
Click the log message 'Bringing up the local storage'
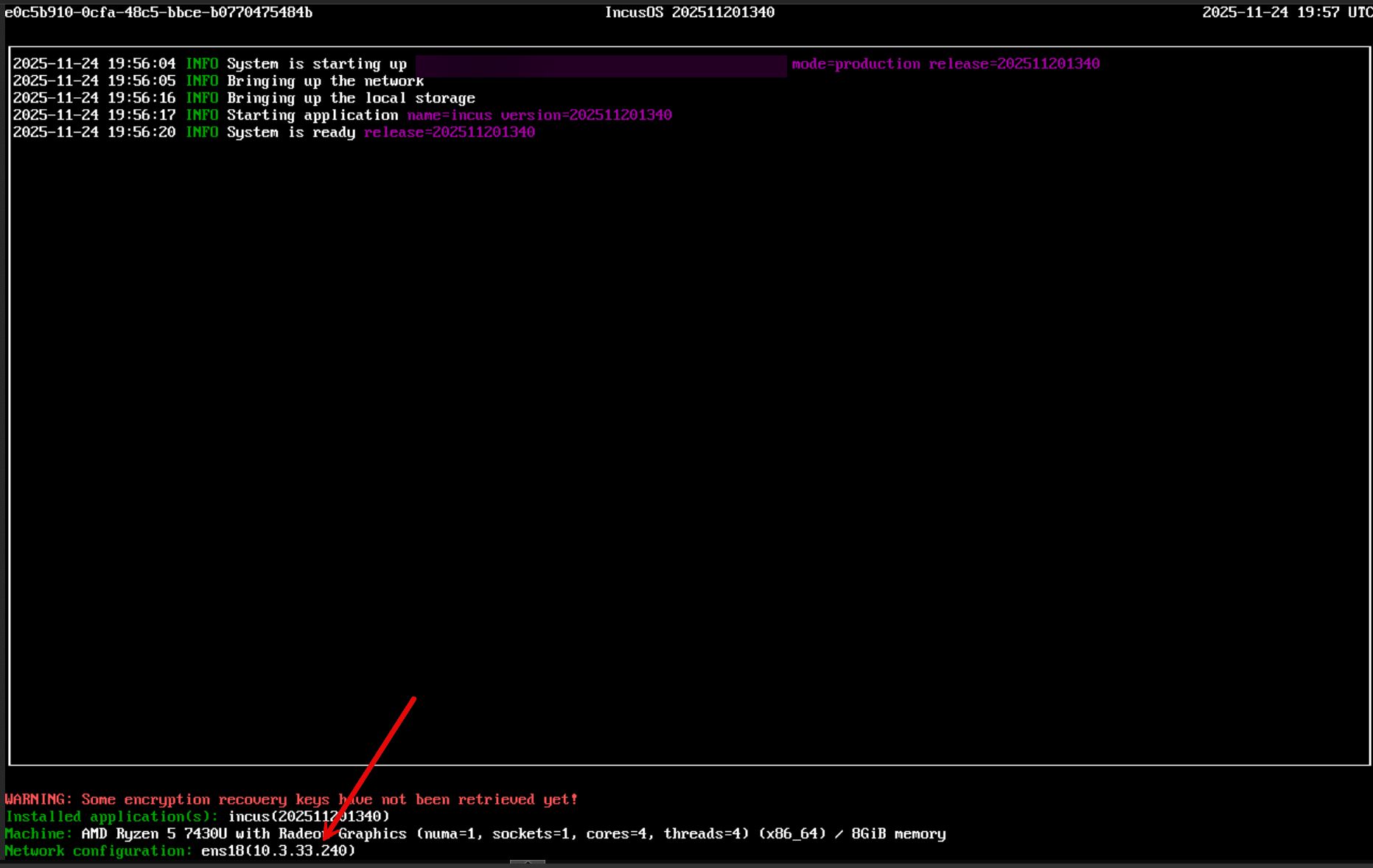351,98
